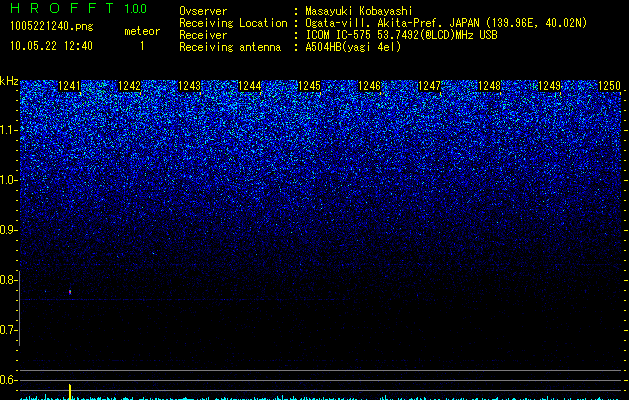Image resolution: width=629 pixels, height=400 pixels.
Task: Click the kHz axis unit label
Action: 9,81
